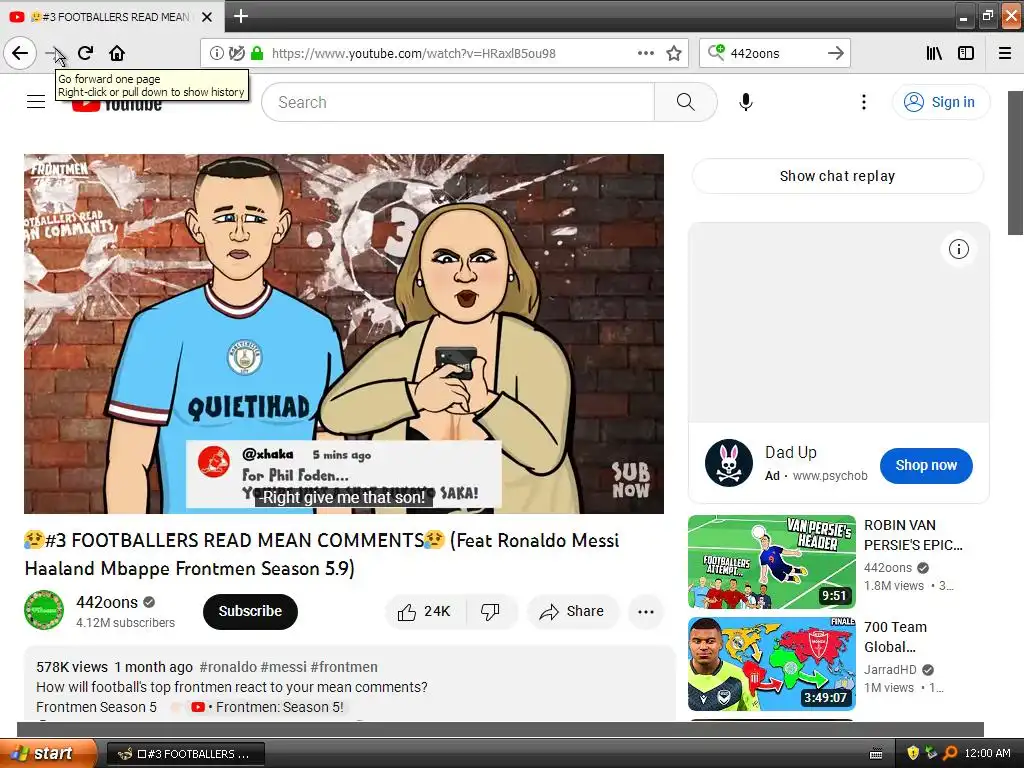
Task: Open the browser home page
Action: point(117,53)
